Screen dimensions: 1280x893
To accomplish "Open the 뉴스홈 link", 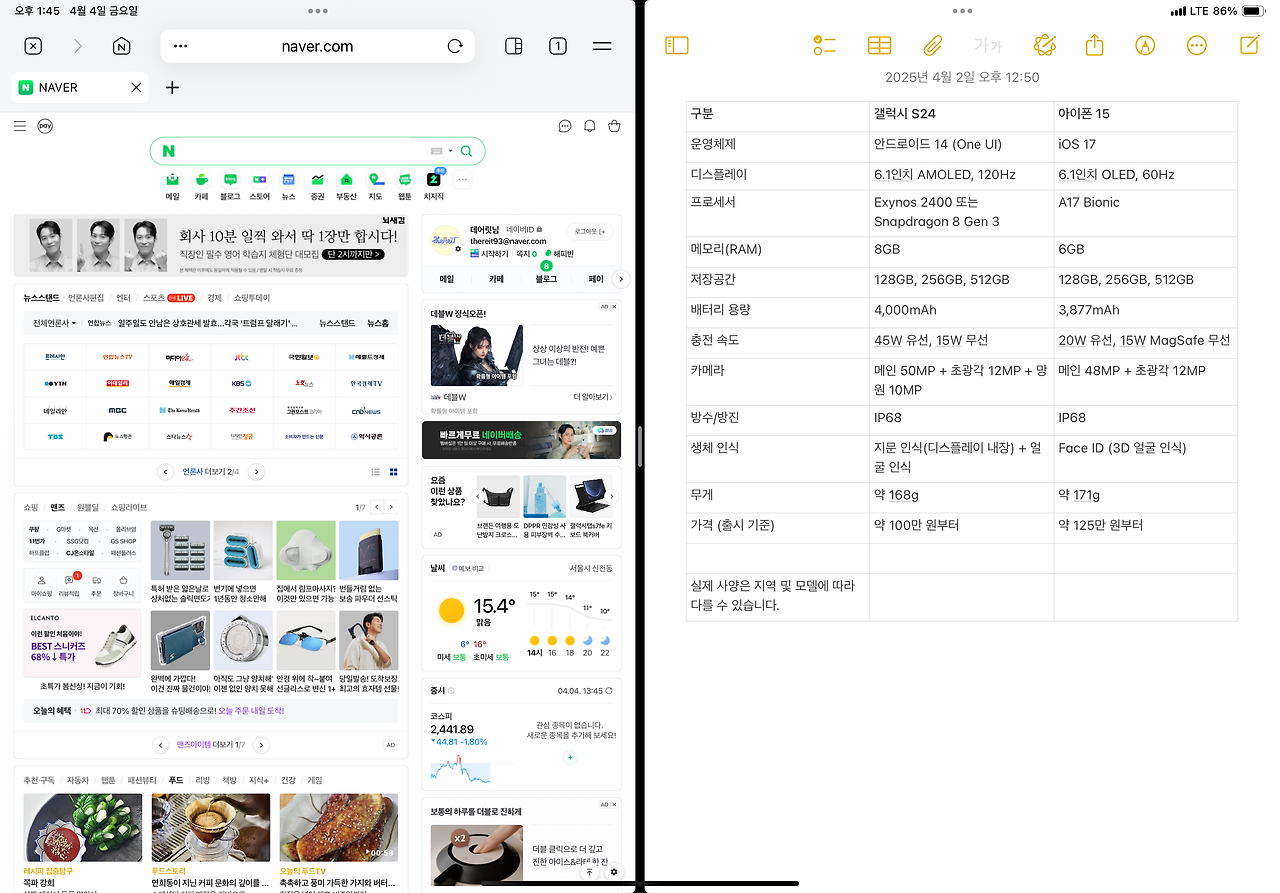I will [378, 323].
